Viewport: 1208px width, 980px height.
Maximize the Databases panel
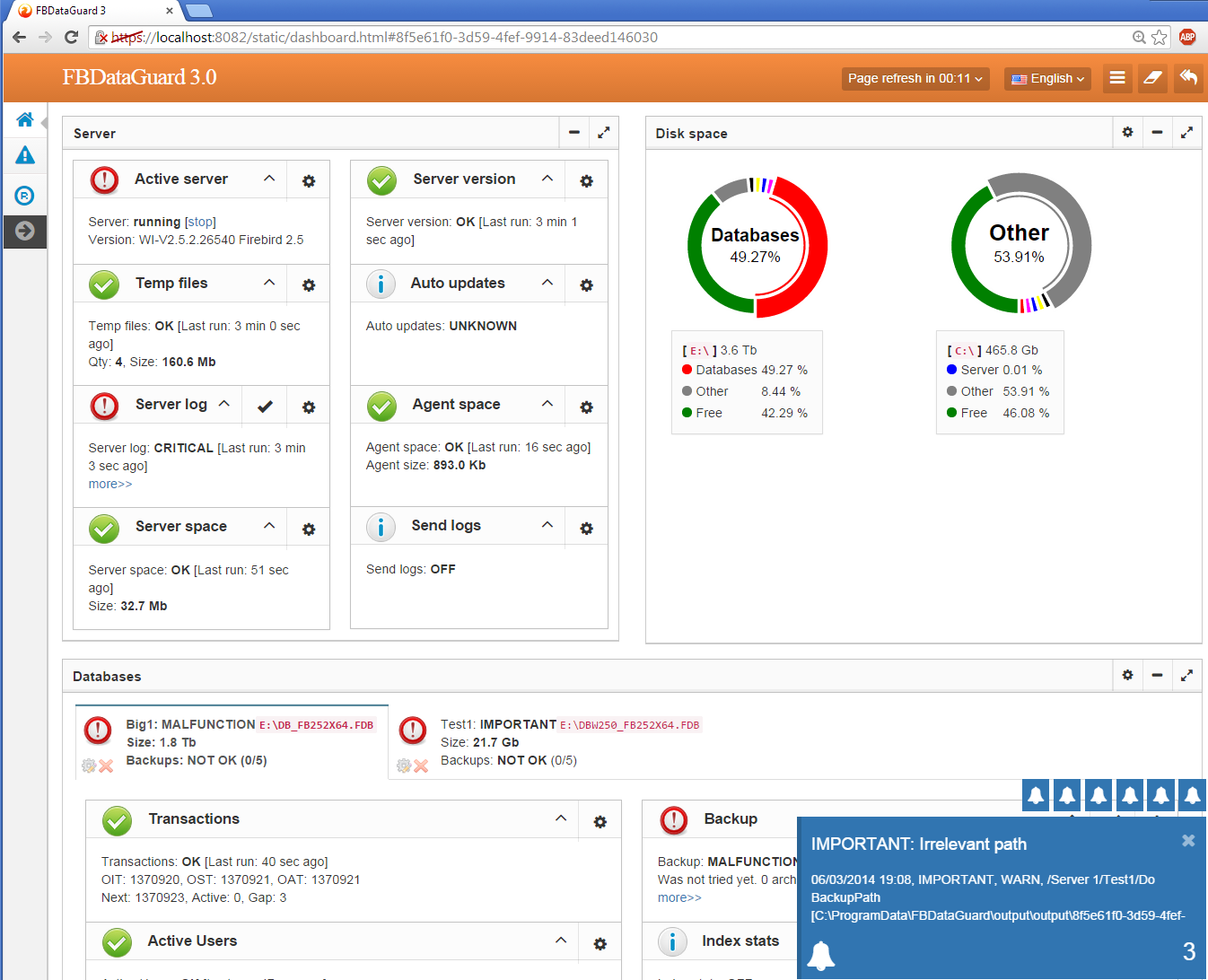[x=1187, y=675]
